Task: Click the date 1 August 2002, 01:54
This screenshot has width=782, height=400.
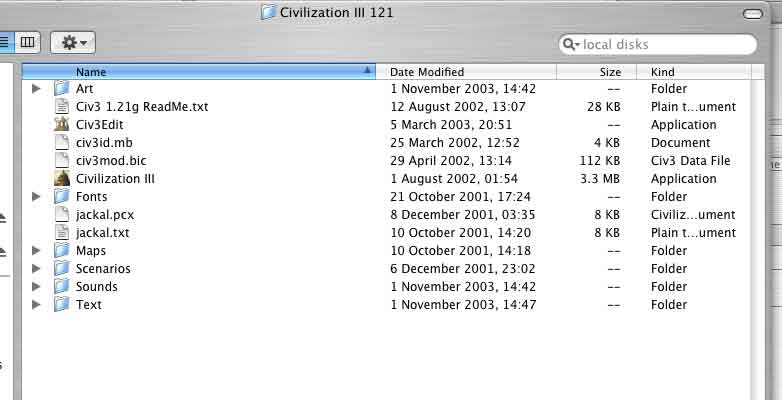Action: click(x=454, y=178)
